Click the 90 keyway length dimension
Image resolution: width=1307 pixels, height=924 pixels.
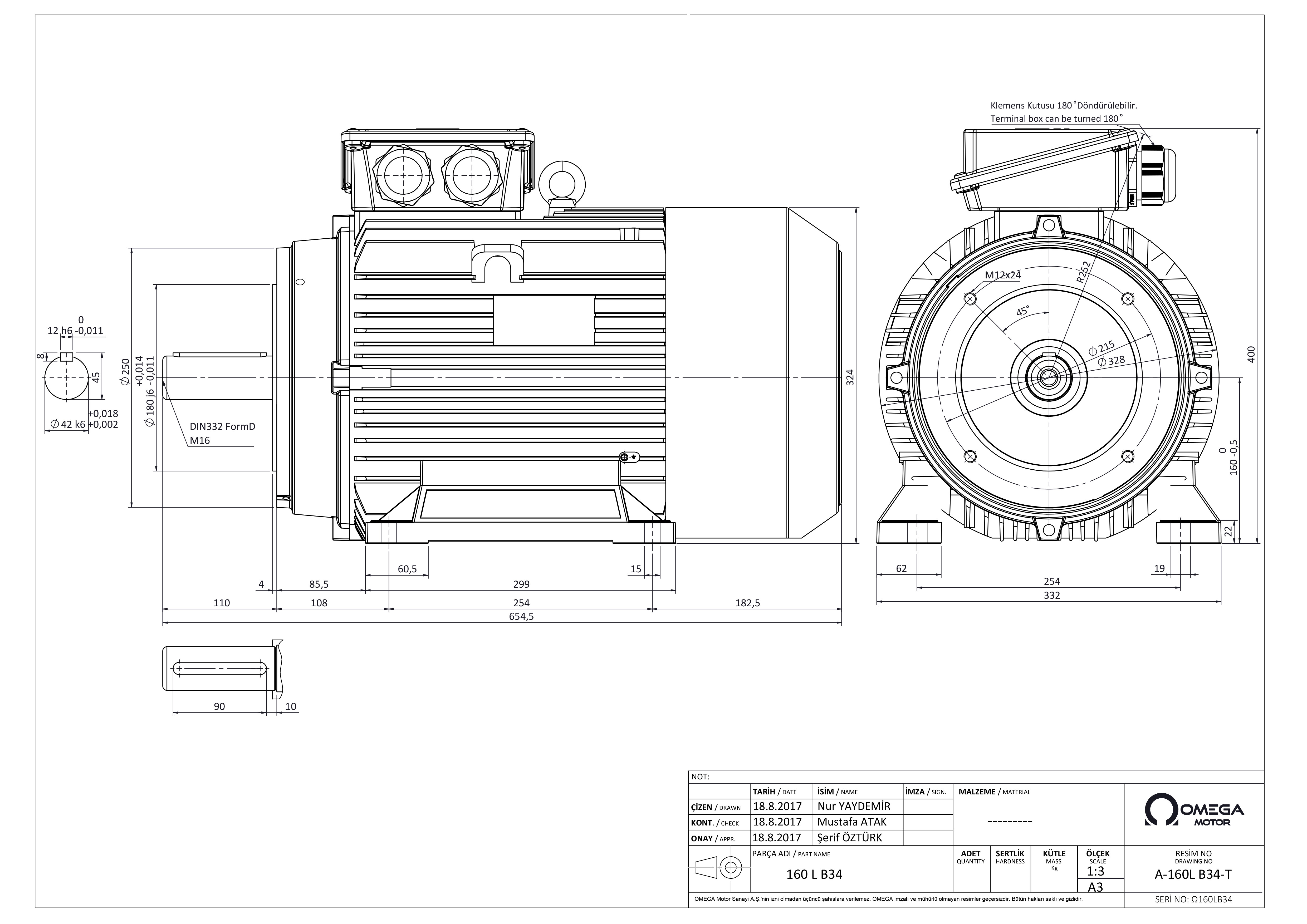tap(219, 706)
